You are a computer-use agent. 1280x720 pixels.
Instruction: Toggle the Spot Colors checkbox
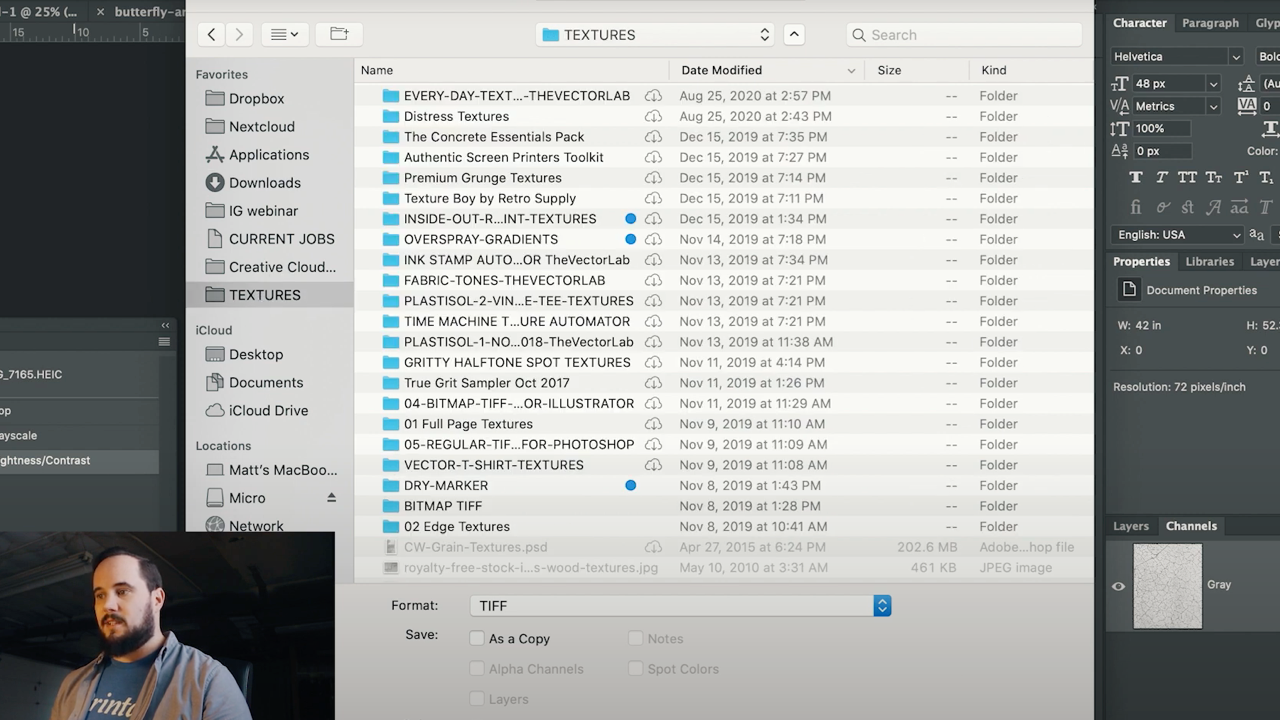(636, 668)
